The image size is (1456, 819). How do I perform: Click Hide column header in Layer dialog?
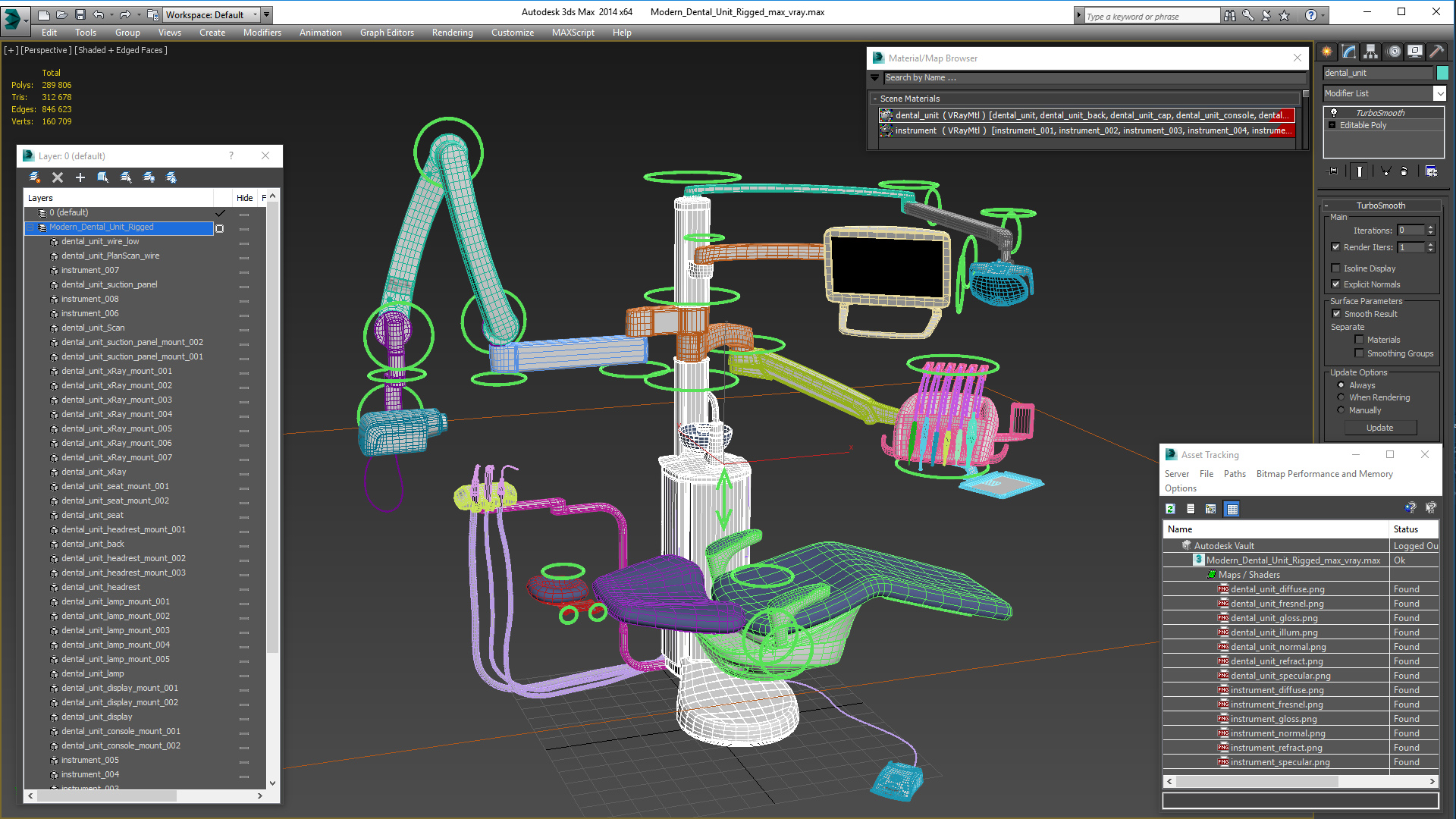coord(244,198)
